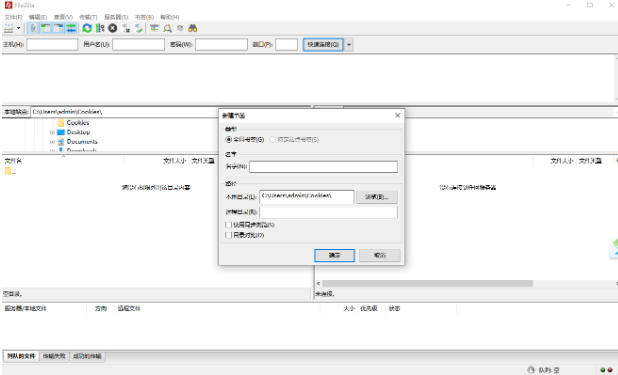The width and height of the screenshot is (618, 375).
Task: Sort local list by 文件大小 column
Action: pyautogui.click(x=175, y=161)
